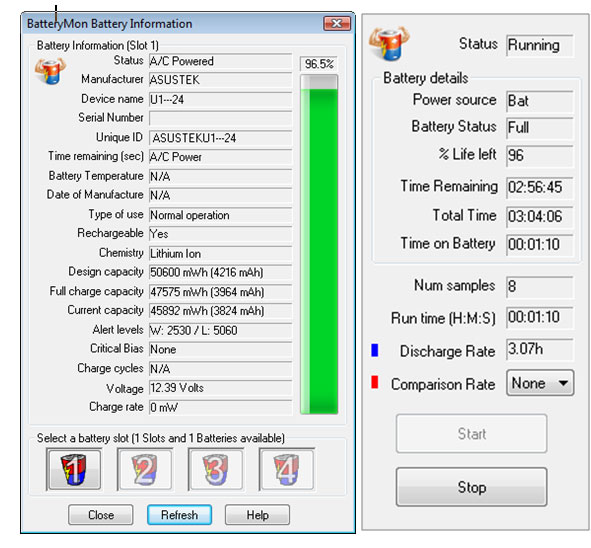
Task: Close the dialog using Close button
Action: pos(101,515)
